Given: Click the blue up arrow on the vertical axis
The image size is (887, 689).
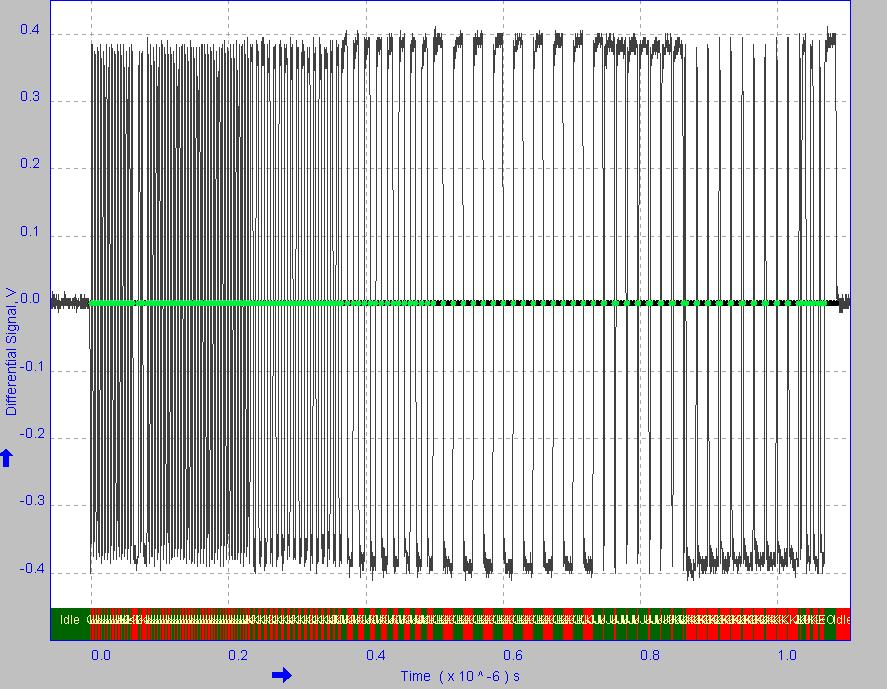Looking at the screenshot, I should pos(7,458).
